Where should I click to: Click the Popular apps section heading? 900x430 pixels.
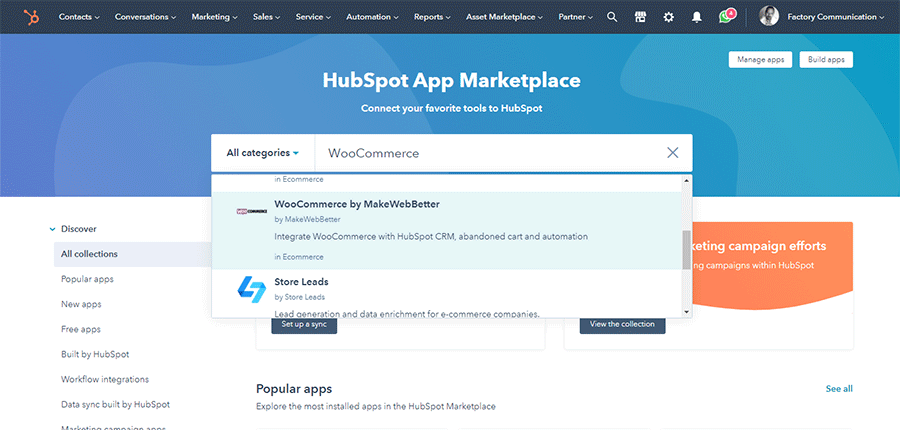pyautogui.click(x=294, y=389)
